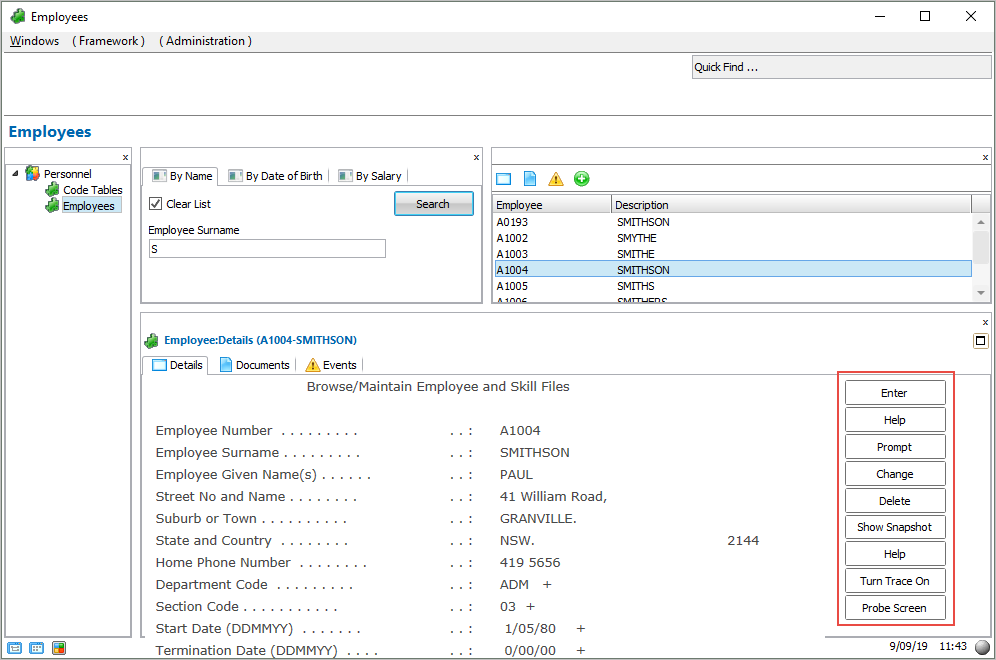Click the plus prompt beside Section Code 03
Screen dimensions: 996x660
[531, 606]
